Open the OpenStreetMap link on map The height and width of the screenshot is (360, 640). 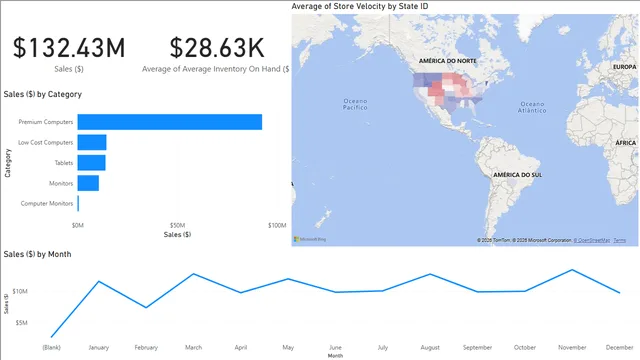tap(592, 240)
